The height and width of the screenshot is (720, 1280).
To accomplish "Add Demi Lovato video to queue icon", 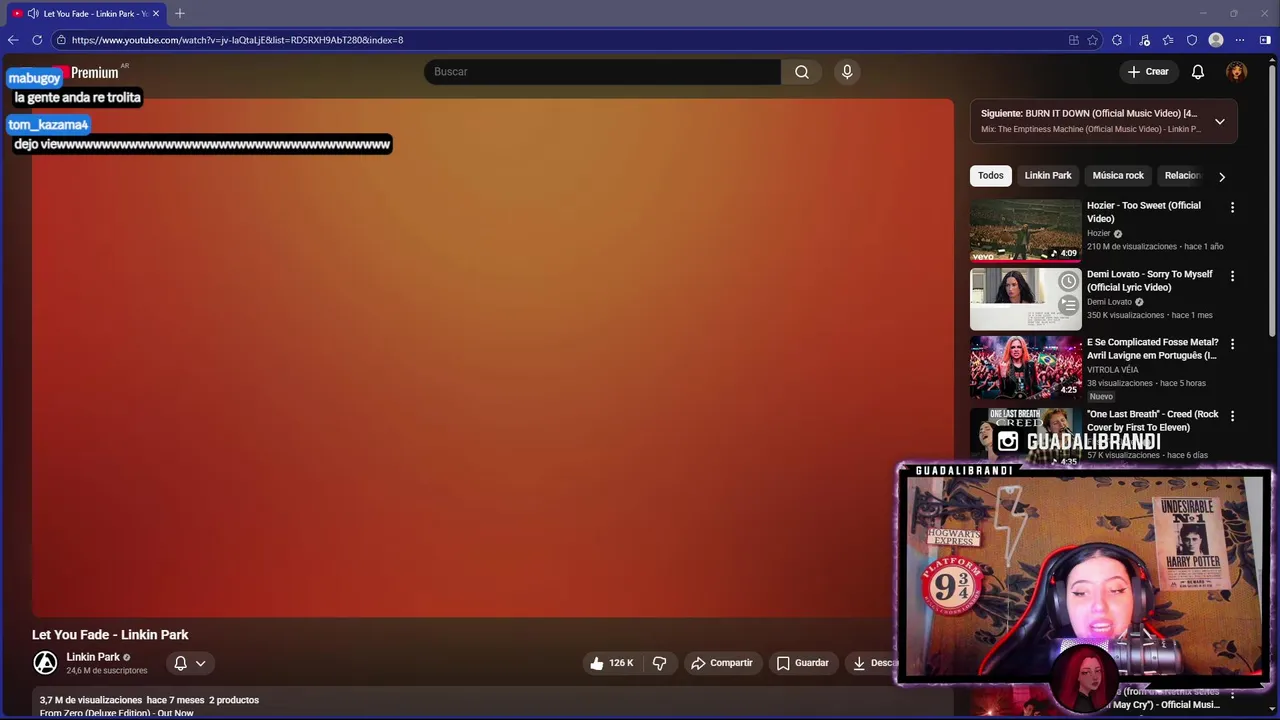I will [x=1068, y=305].
